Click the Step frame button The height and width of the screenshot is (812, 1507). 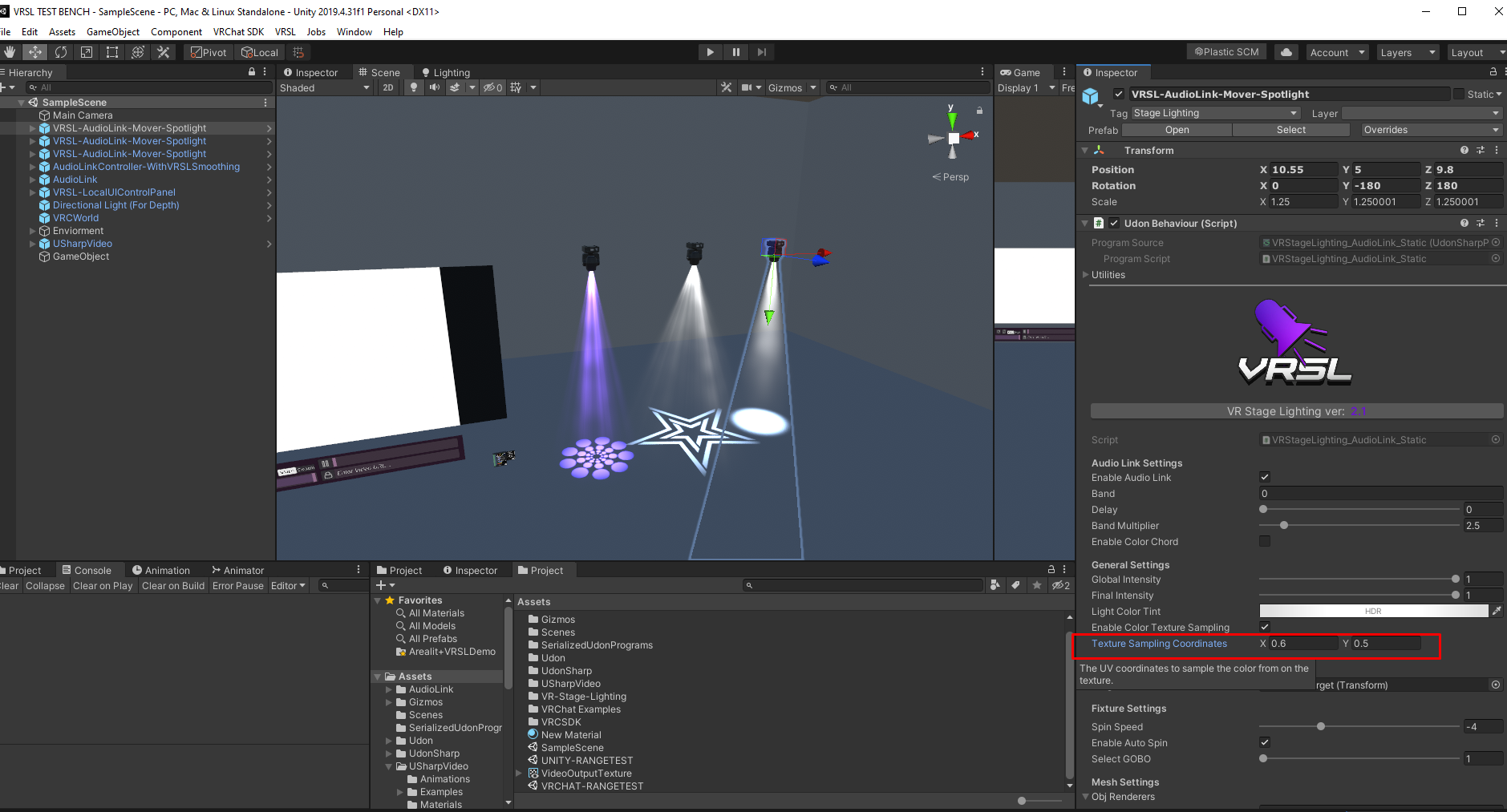point(761,52)
